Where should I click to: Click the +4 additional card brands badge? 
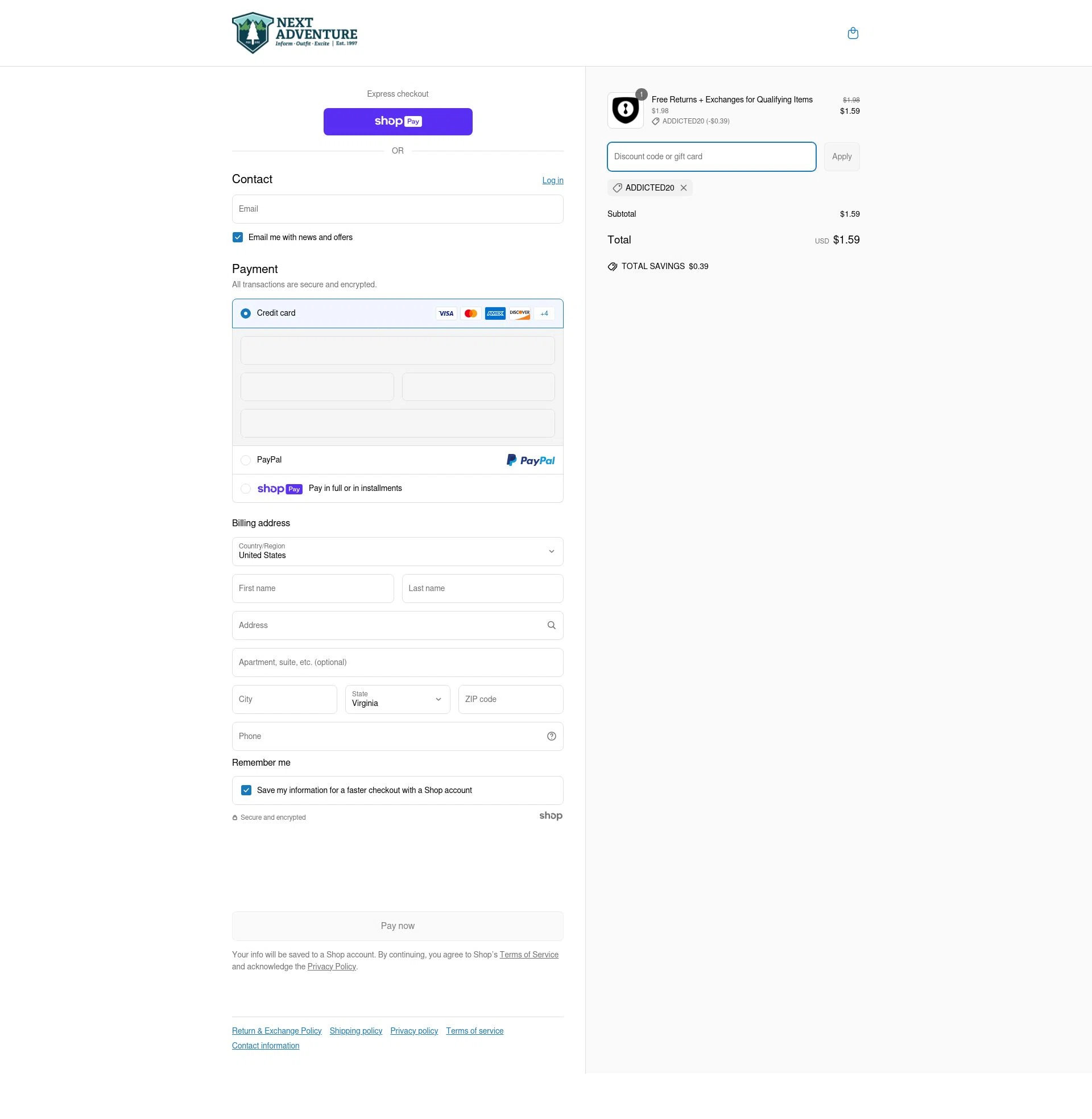pos(543,313)
